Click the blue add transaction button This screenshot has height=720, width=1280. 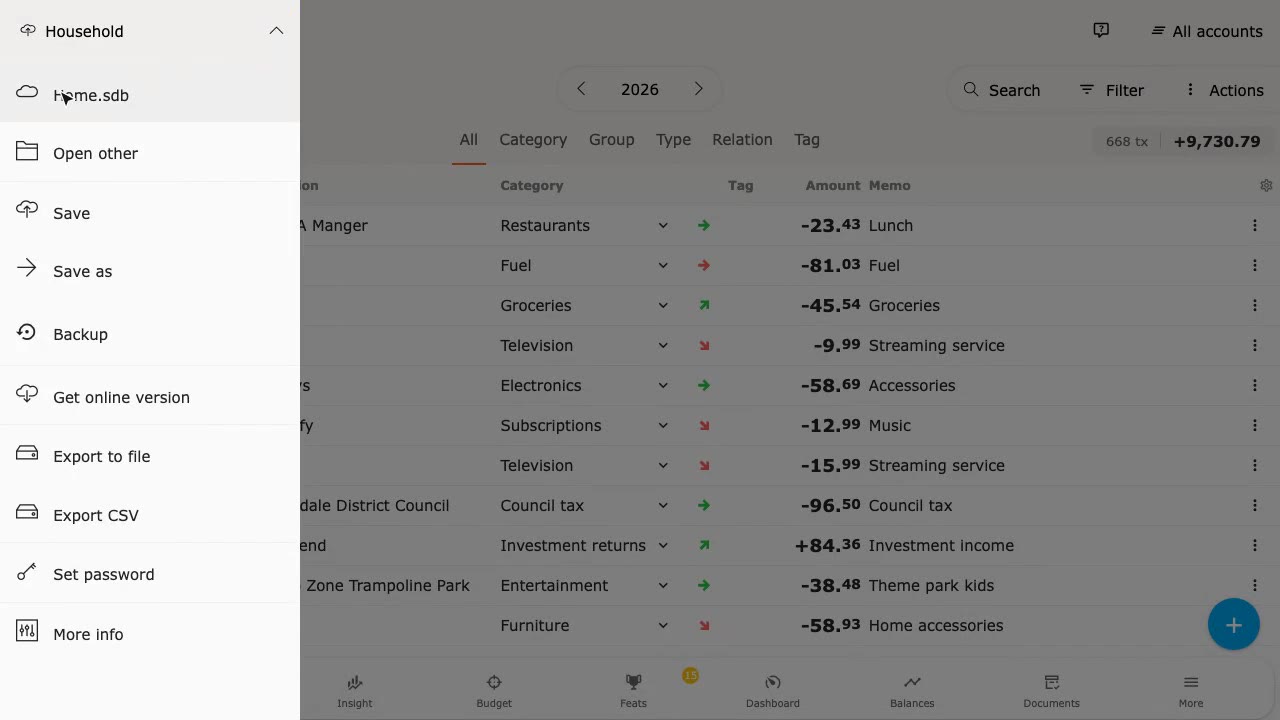(x=1234, y=625)
